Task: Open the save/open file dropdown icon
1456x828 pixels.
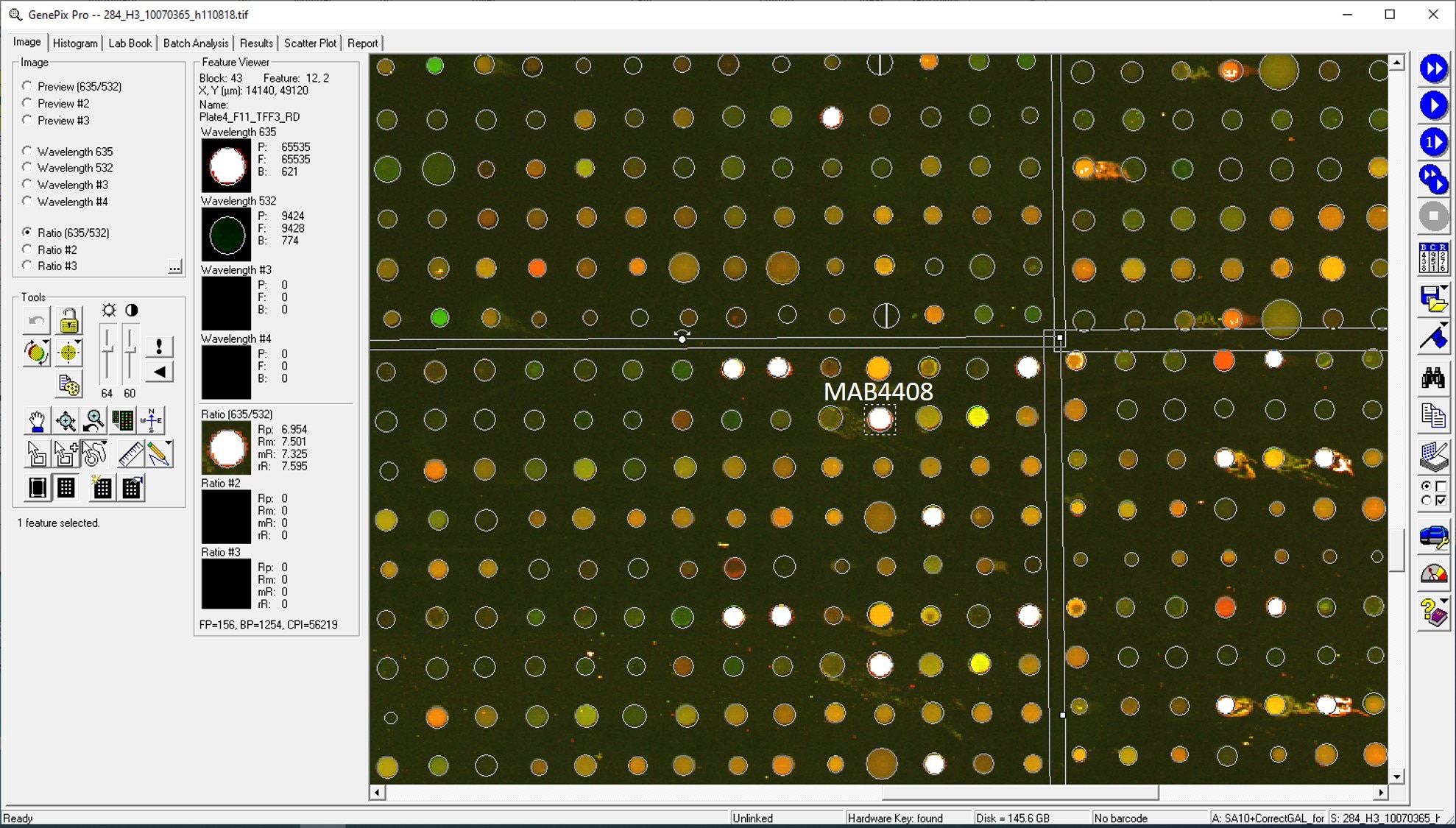Action: point(1432,298)
